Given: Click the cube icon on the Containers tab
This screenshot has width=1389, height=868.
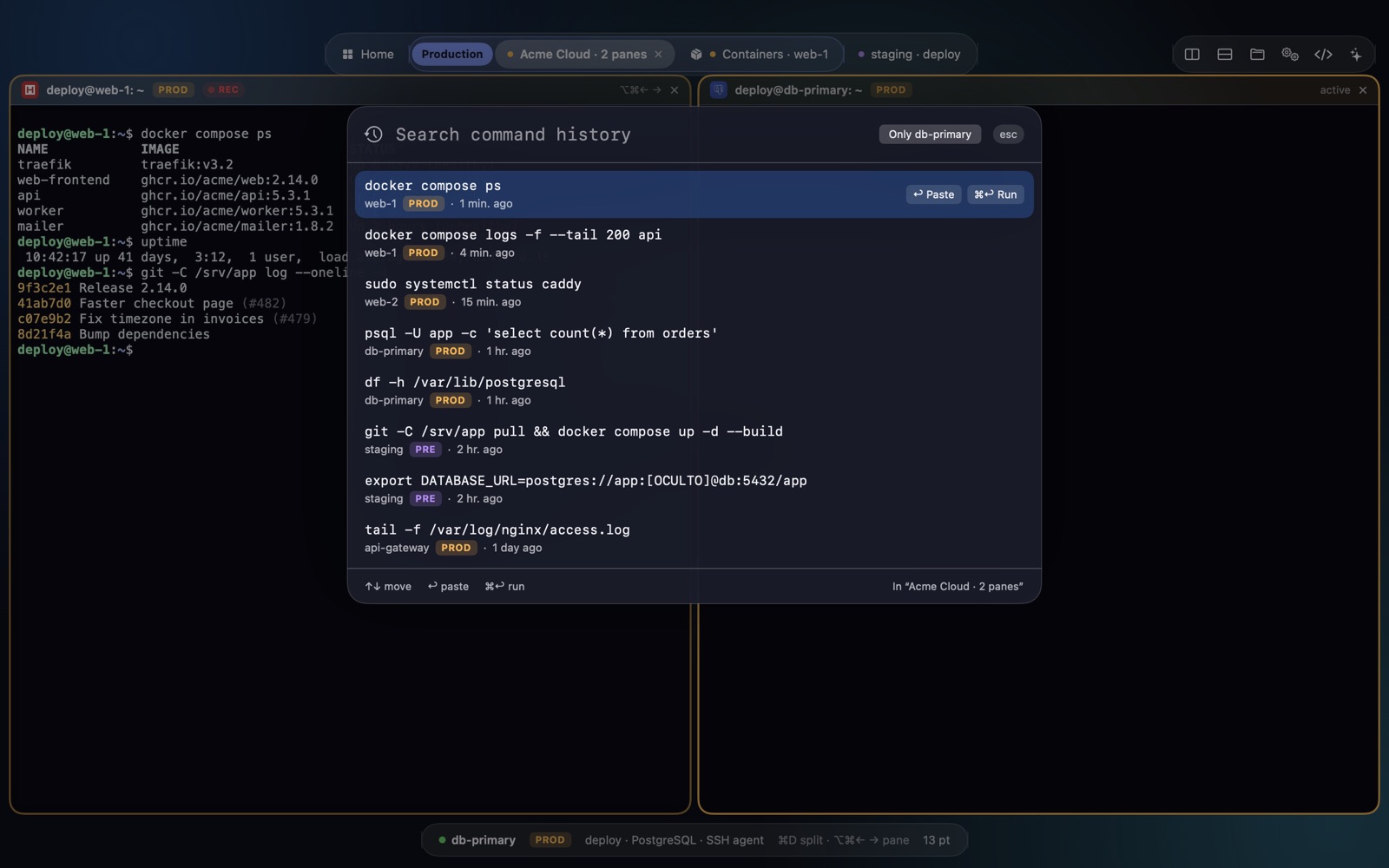Looking at the screenshot, I should point(696,54).
